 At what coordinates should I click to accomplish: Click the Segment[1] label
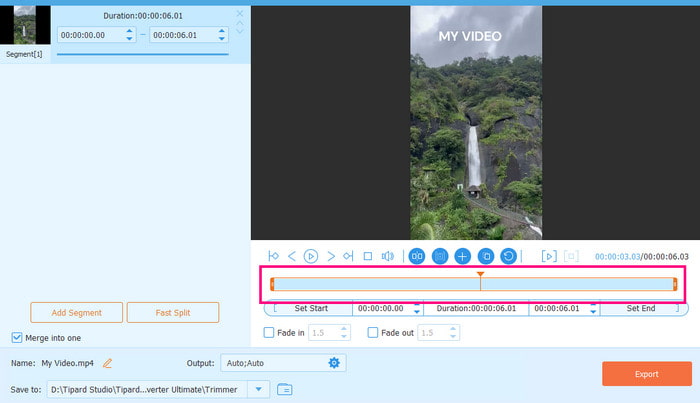24,54
